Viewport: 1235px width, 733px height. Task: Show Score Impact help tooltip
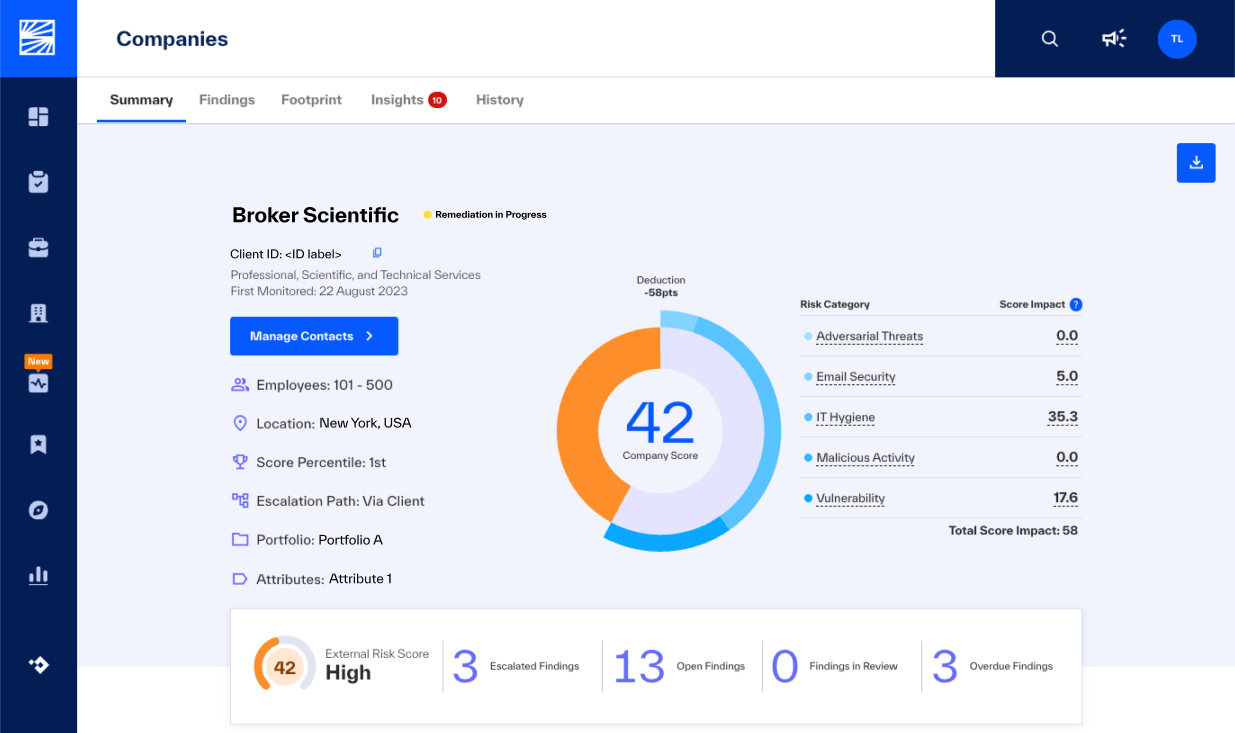pyautogui.click(x=1076, y=305)
